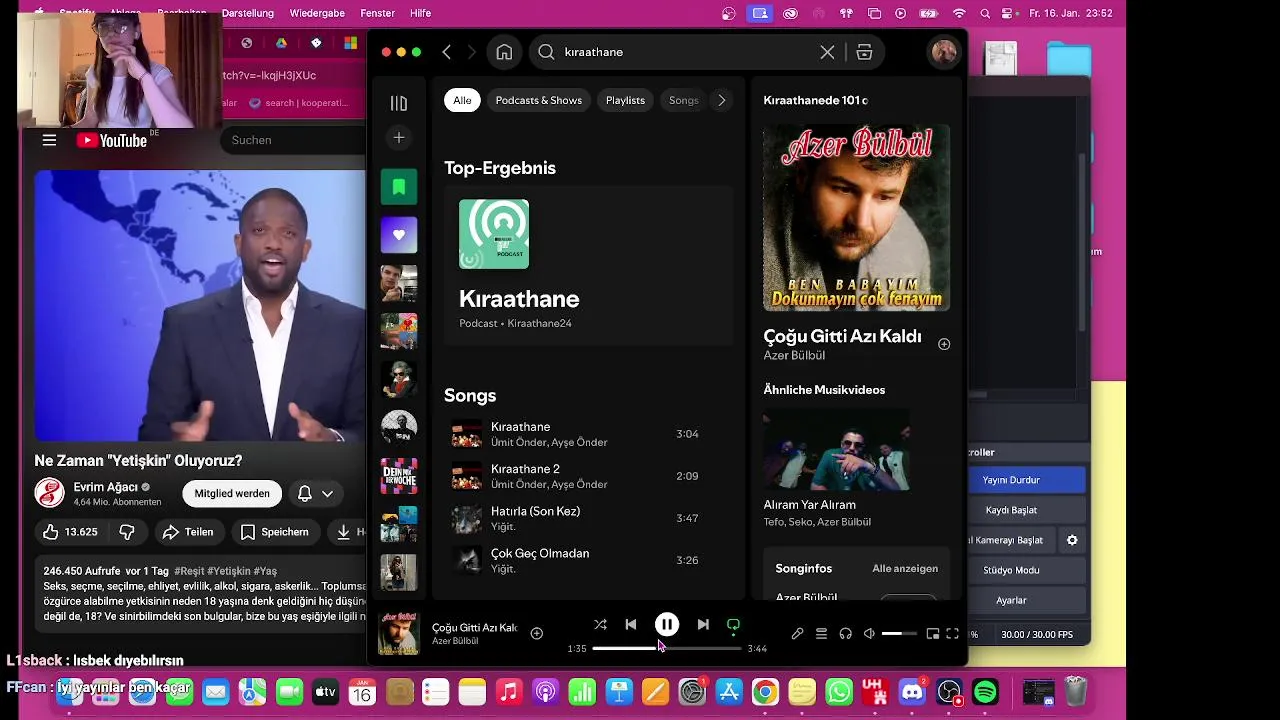Select the Songs filter chip
The image size is (1280, 720).
[683, 100]
